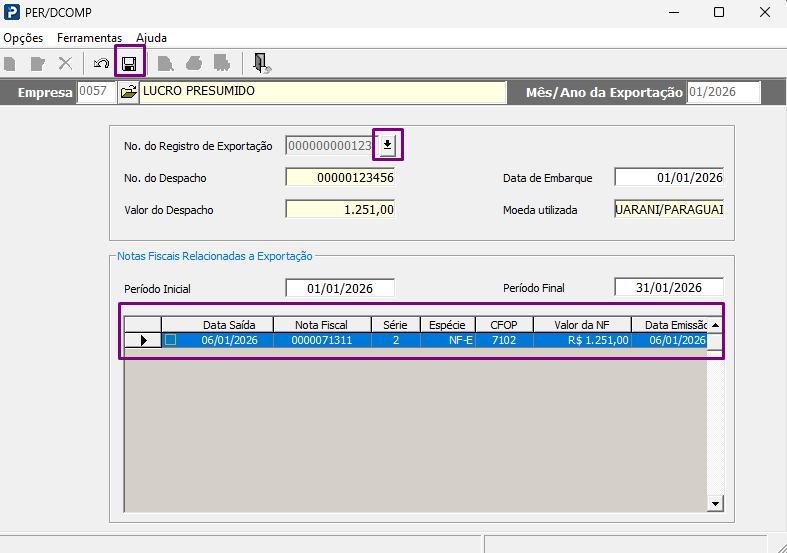Select the Nota Fiscal column header
Viewport: 787px width, 553px height.
(x=322, y=325)
